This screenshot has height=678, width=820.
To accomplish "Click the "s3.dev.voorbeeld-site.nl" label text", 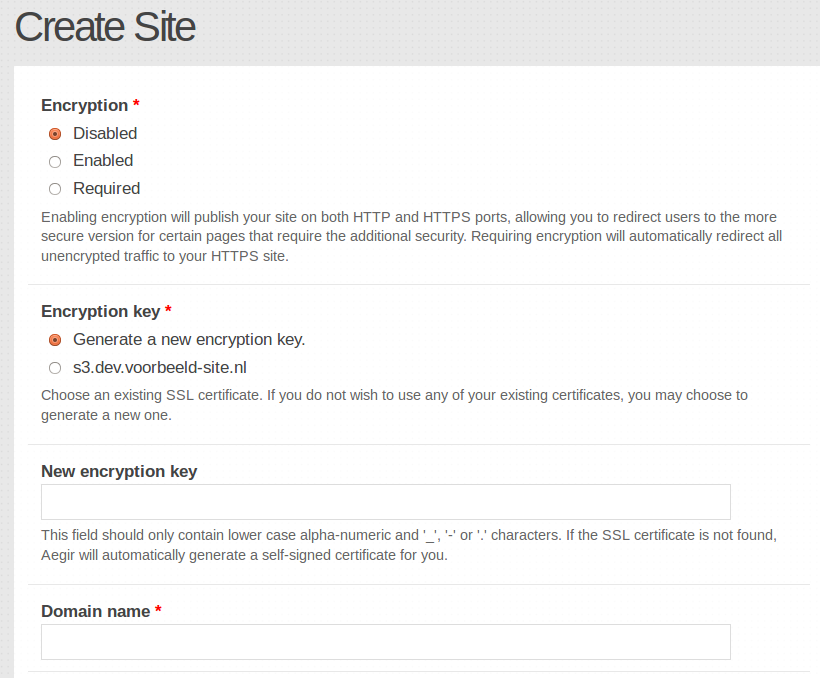I will 160,367.
